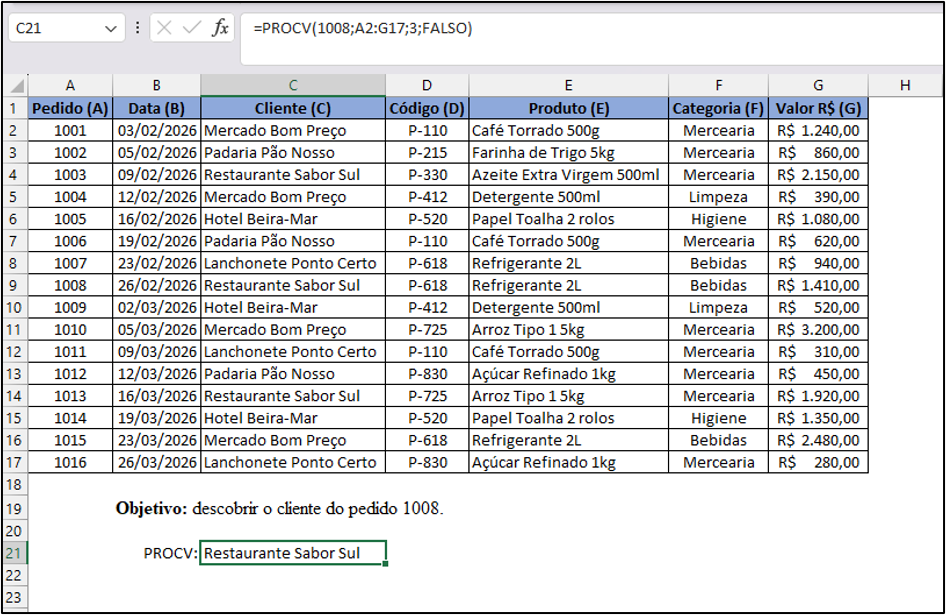Click result cell C21 'Restaurante Sabor Sul'
The height and width of the screenshot is (615, 946).
tap(293, 553)
